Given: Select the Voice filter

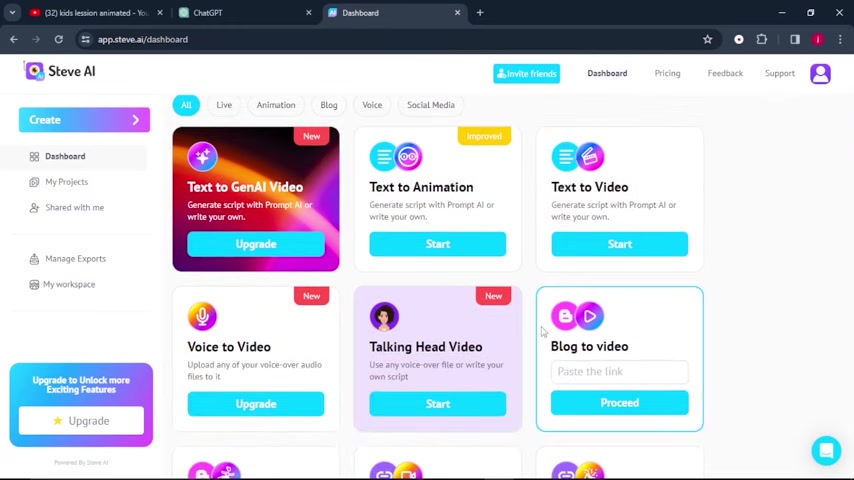Looking at the screenshot, I should 372,105.
